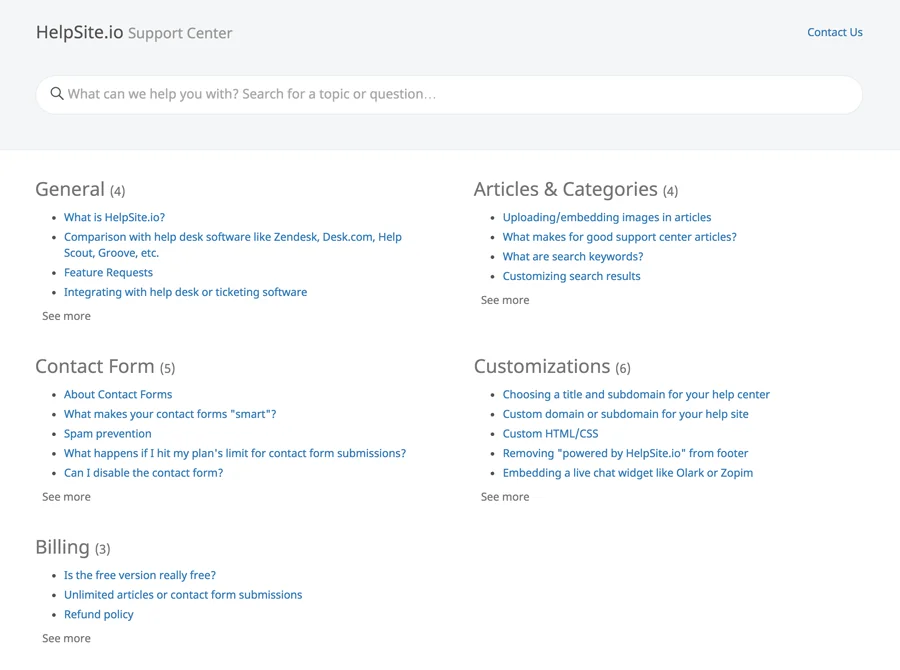Read the Spam prevention article

tap(107, 433)
